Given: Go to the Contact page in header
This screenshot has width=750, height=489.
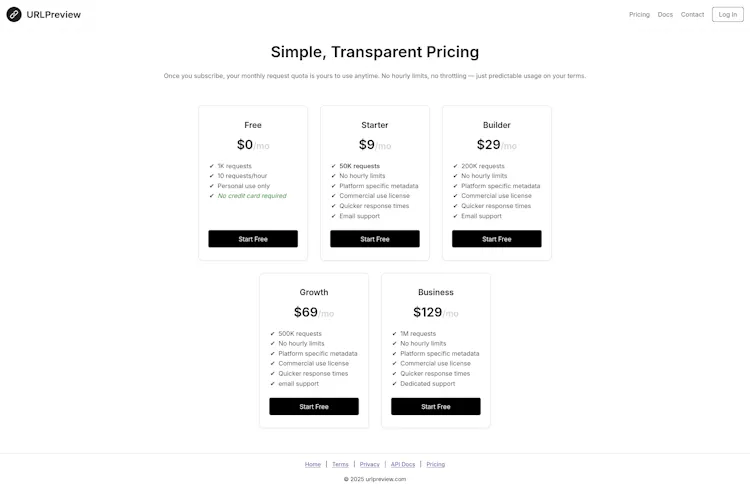Looking at the screenshot, I should tap(692, 14).
